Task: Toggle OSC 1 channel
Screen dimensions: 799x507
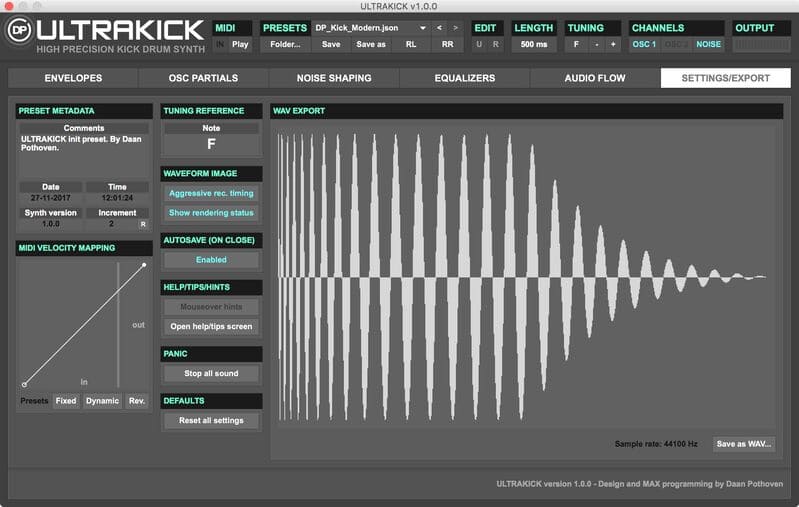Action: pyautogui.click(x=644, y=44)
